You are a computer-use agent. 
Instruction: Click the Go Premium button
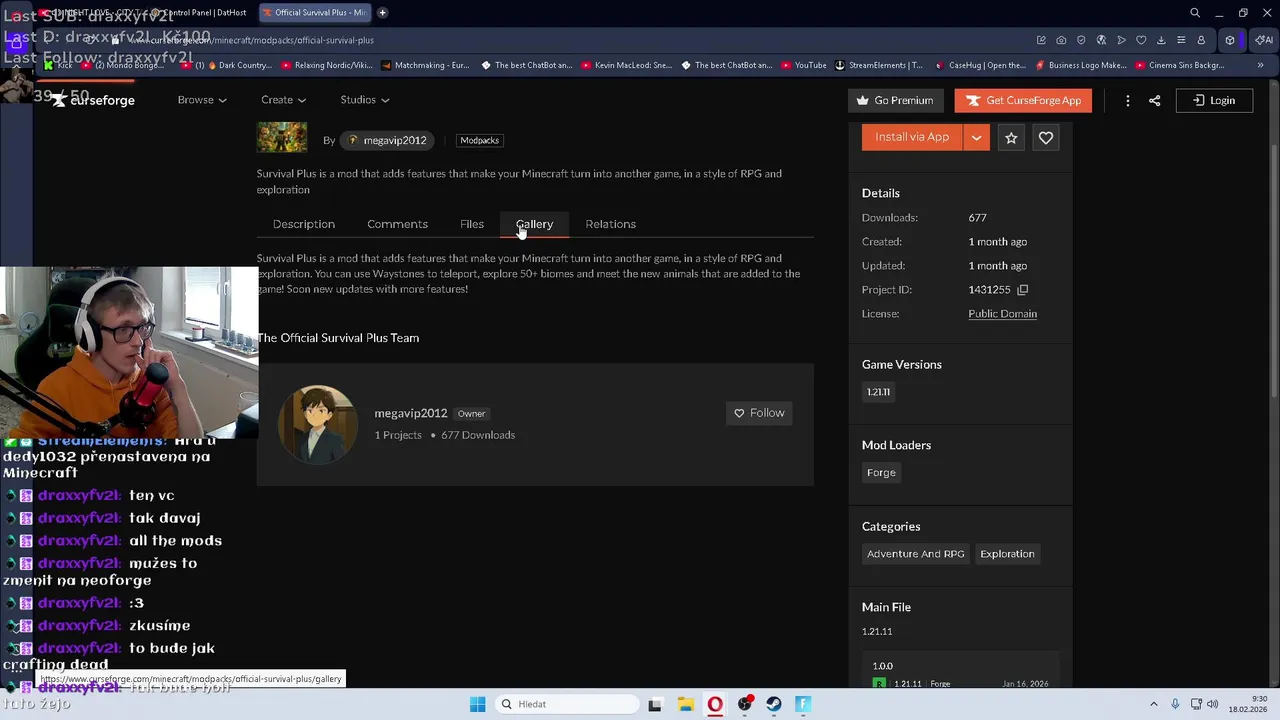[895, 100]
